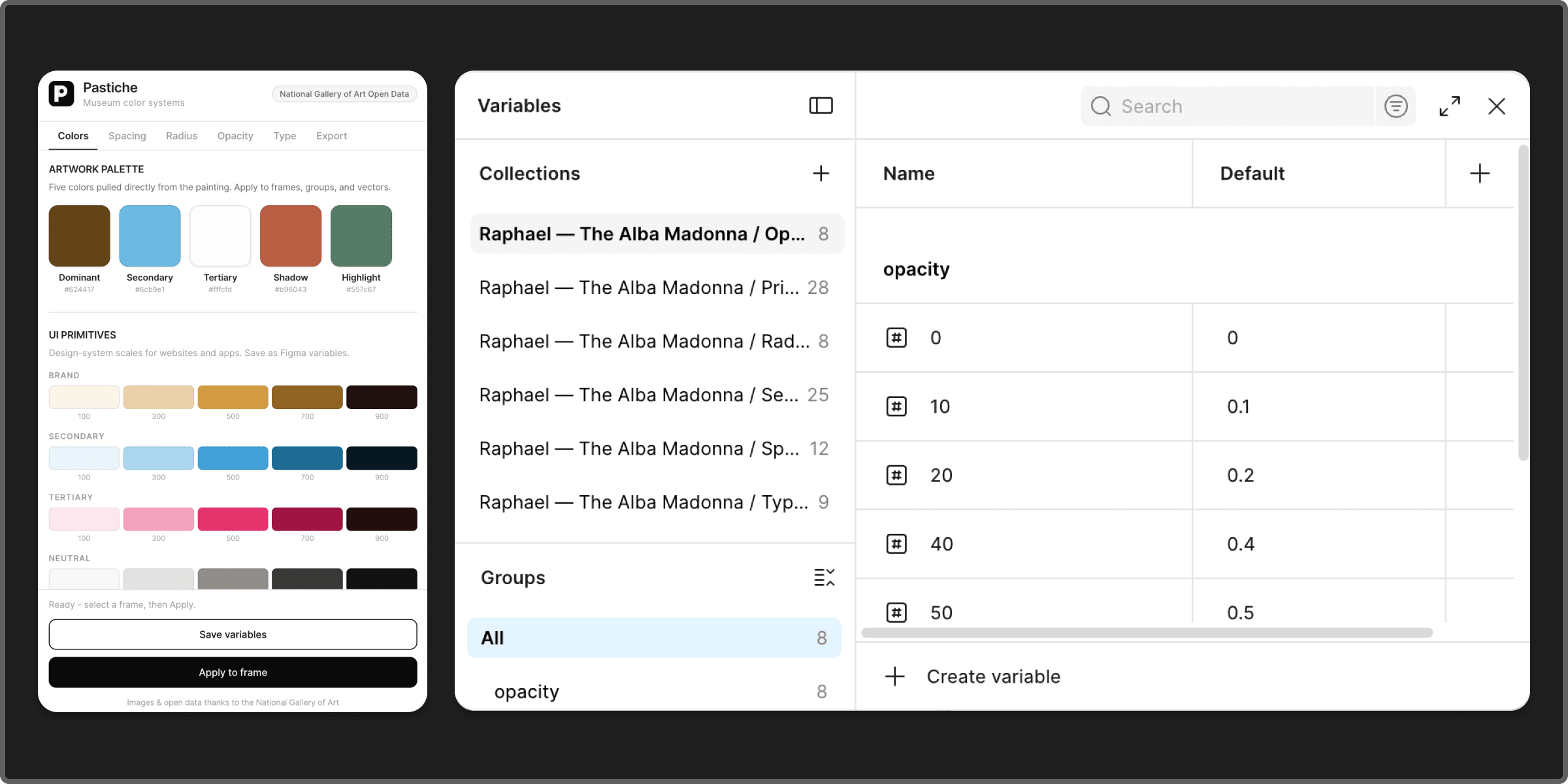Add a new collection with plus icon
1568x784 pixels.
pos(821,173)
